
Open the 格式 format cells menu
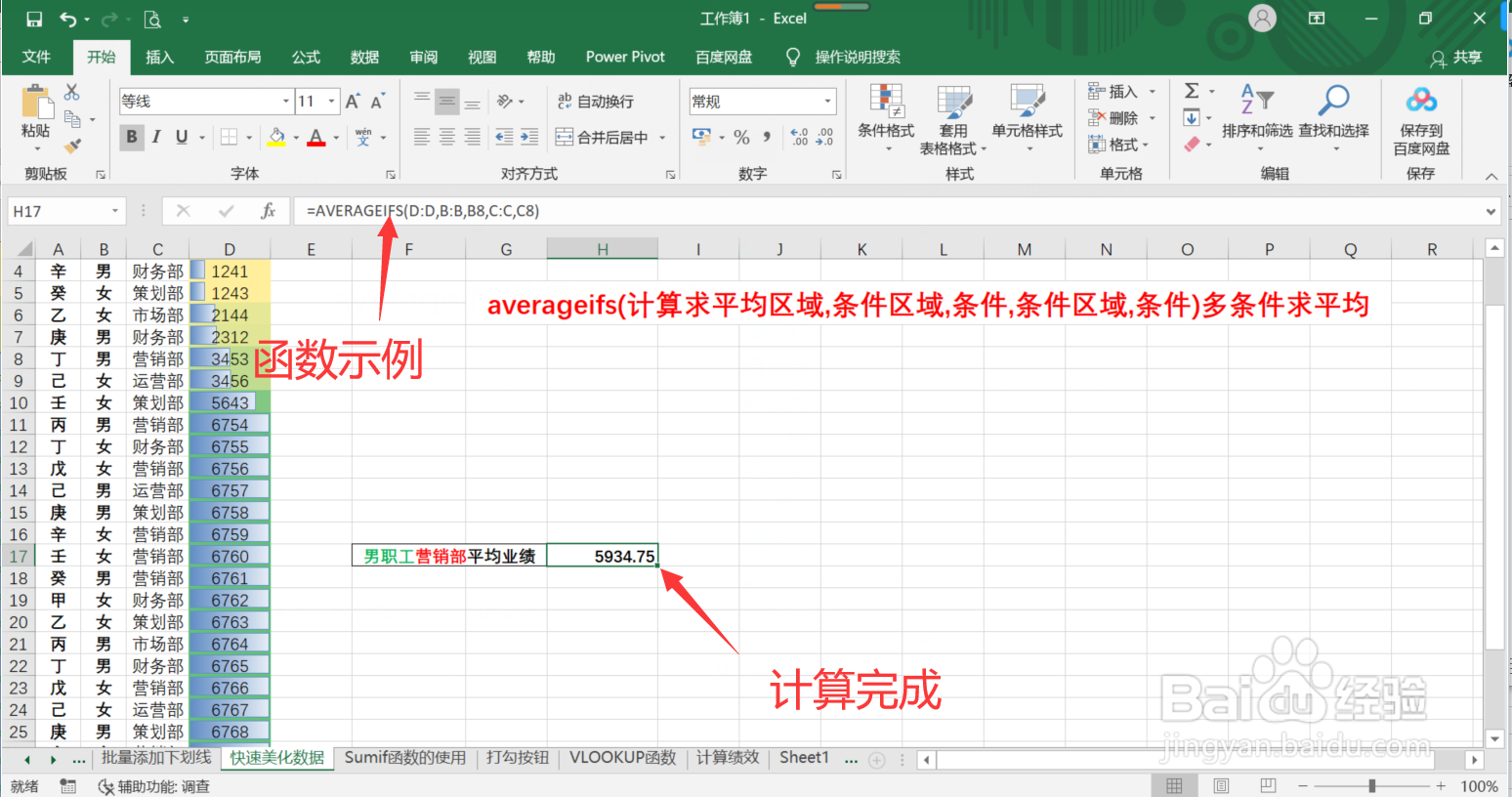pos(1119,145)
